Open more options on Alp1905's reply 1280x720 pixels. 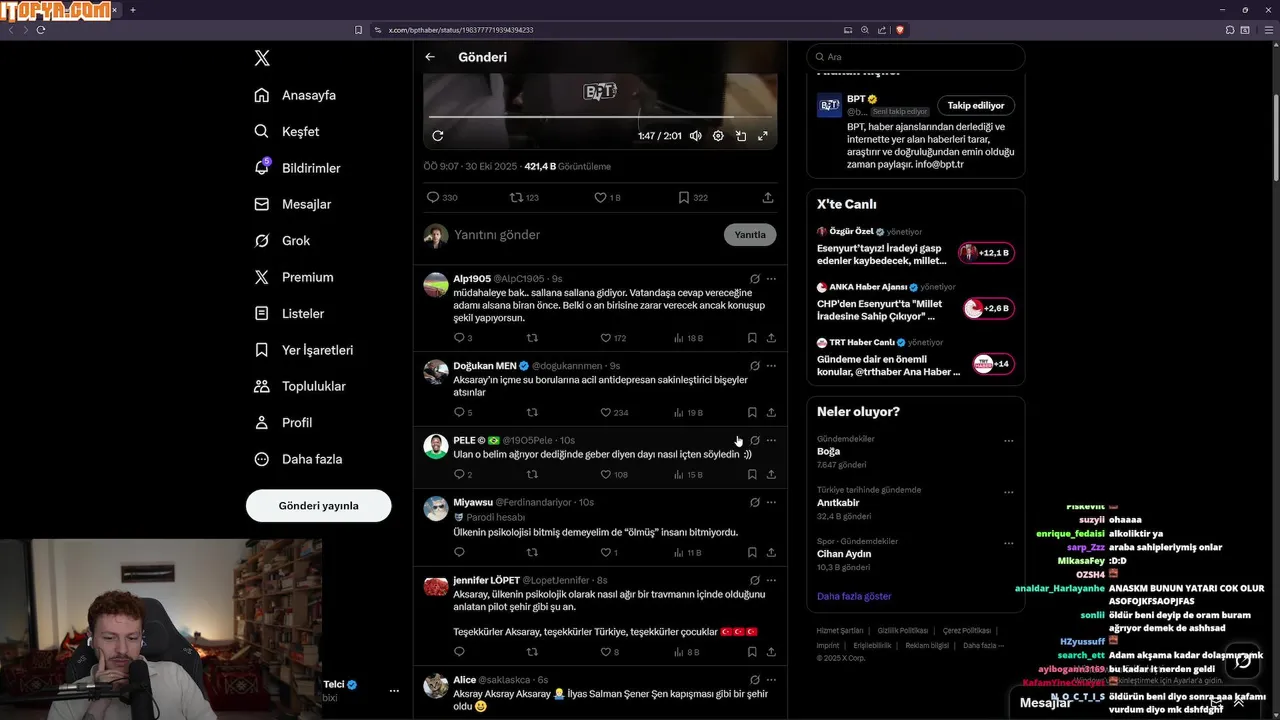[771, 279]
